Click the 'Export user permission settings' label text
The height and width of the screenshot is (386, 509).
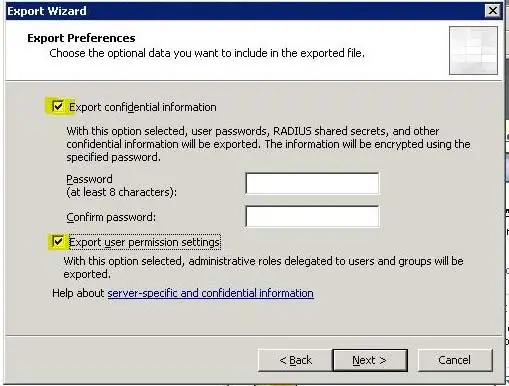[144, 242]
